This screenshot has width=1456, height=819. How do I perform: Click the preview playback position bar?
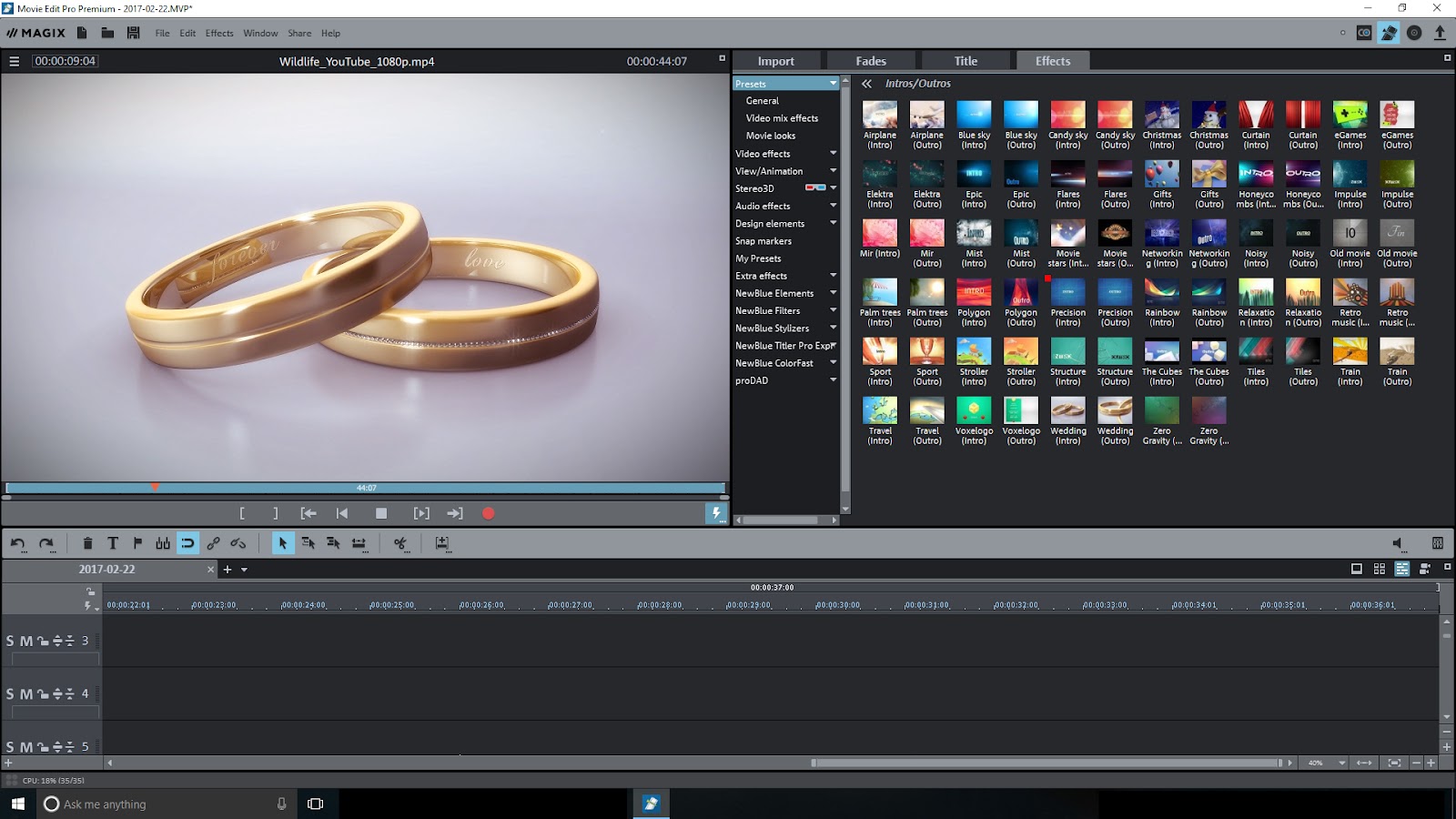click(x=365, y=488)
